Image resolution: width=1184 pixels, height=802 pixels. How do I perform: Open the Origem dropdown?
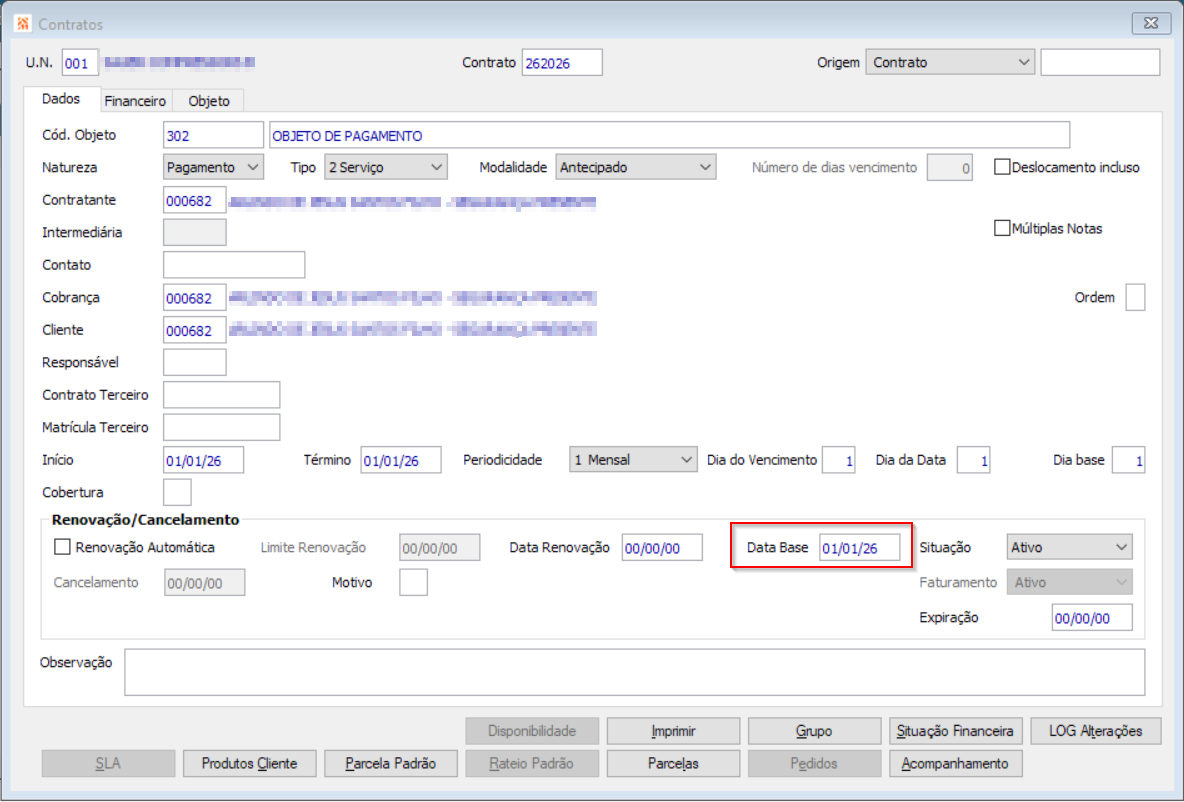(950, 63)
